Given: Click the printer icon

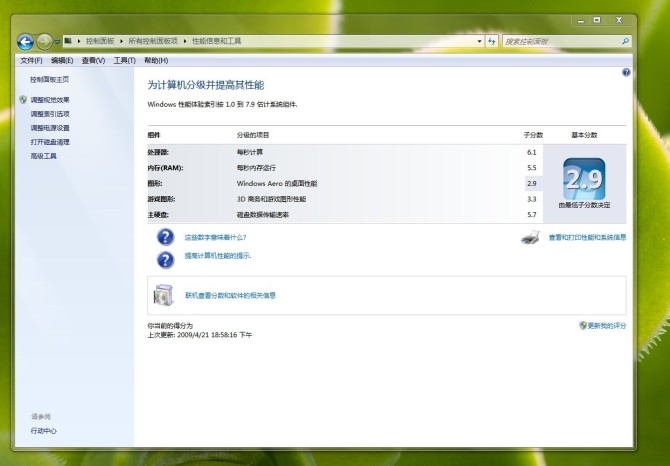Looking at the screenshot, I should pyautogui.click(x=530, y=237).
